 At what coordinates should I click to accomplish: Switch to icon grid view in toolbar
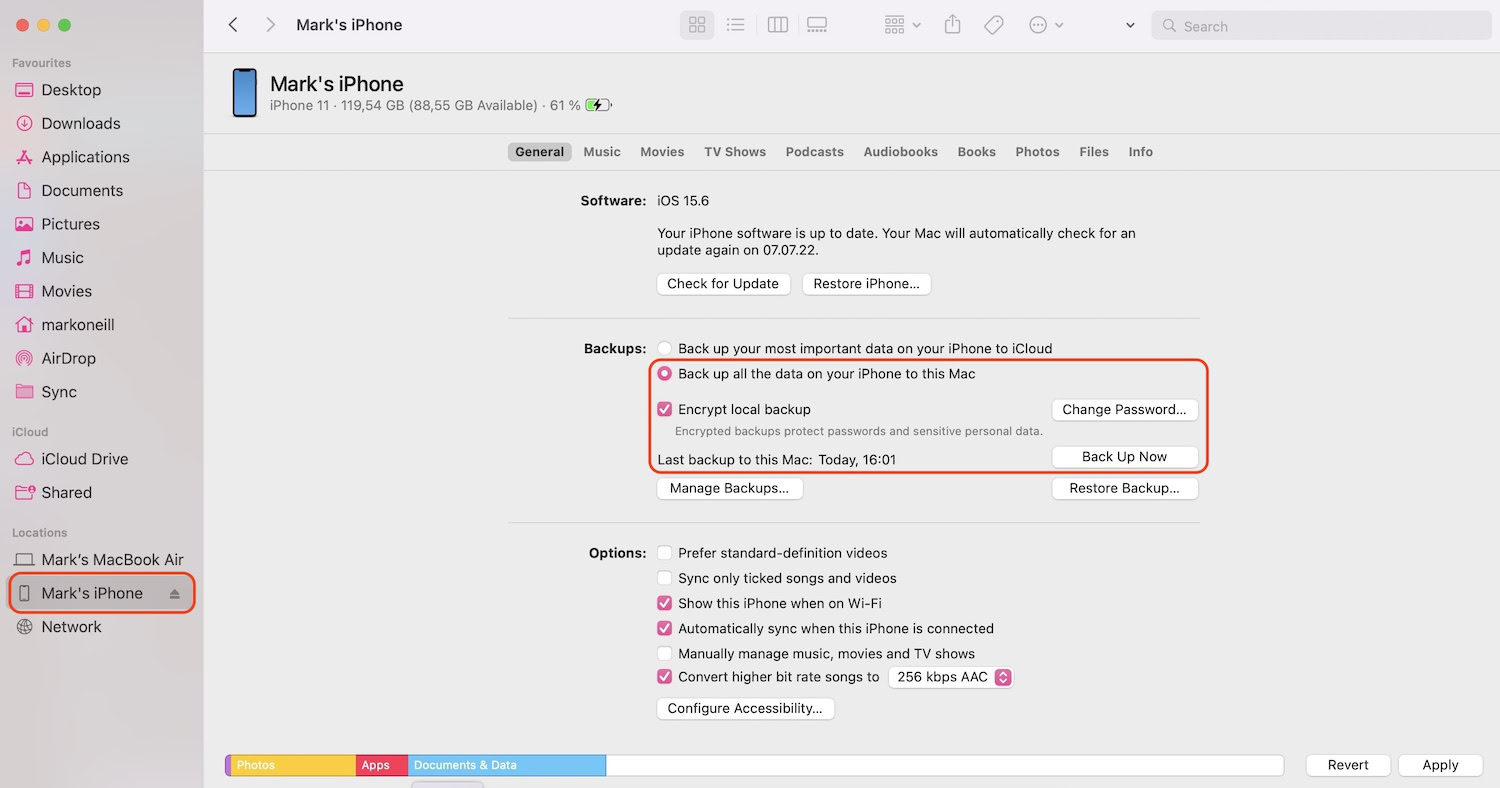point(697,26)
